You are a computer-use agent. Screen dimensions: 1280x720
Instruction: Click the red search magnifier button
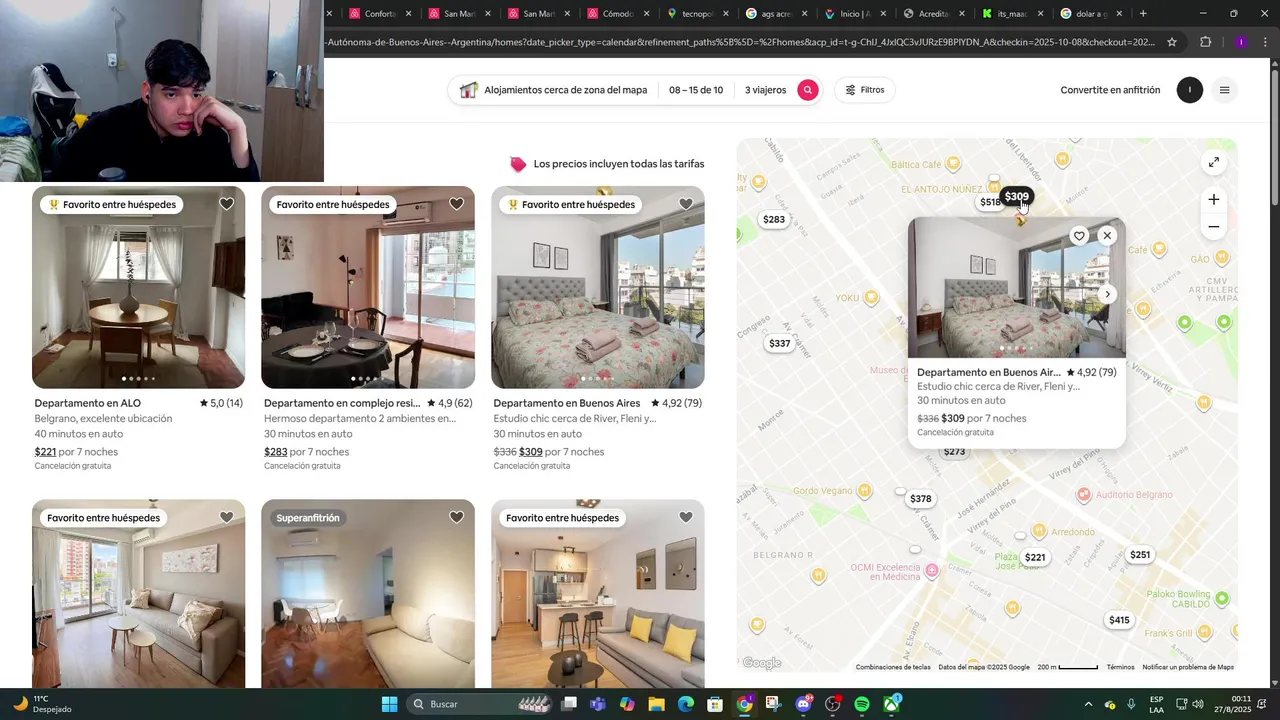point(808,90)
